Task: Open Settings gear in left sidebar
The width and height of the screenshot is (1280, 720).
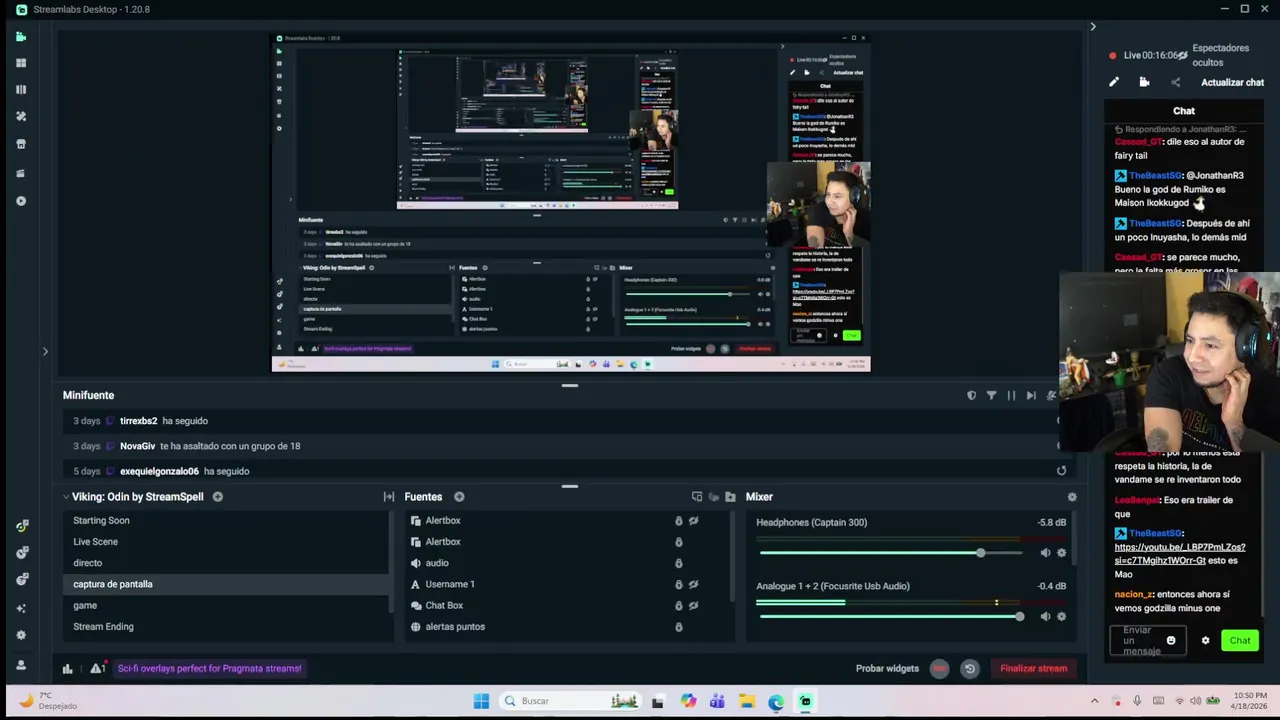Action: point(21,635)
